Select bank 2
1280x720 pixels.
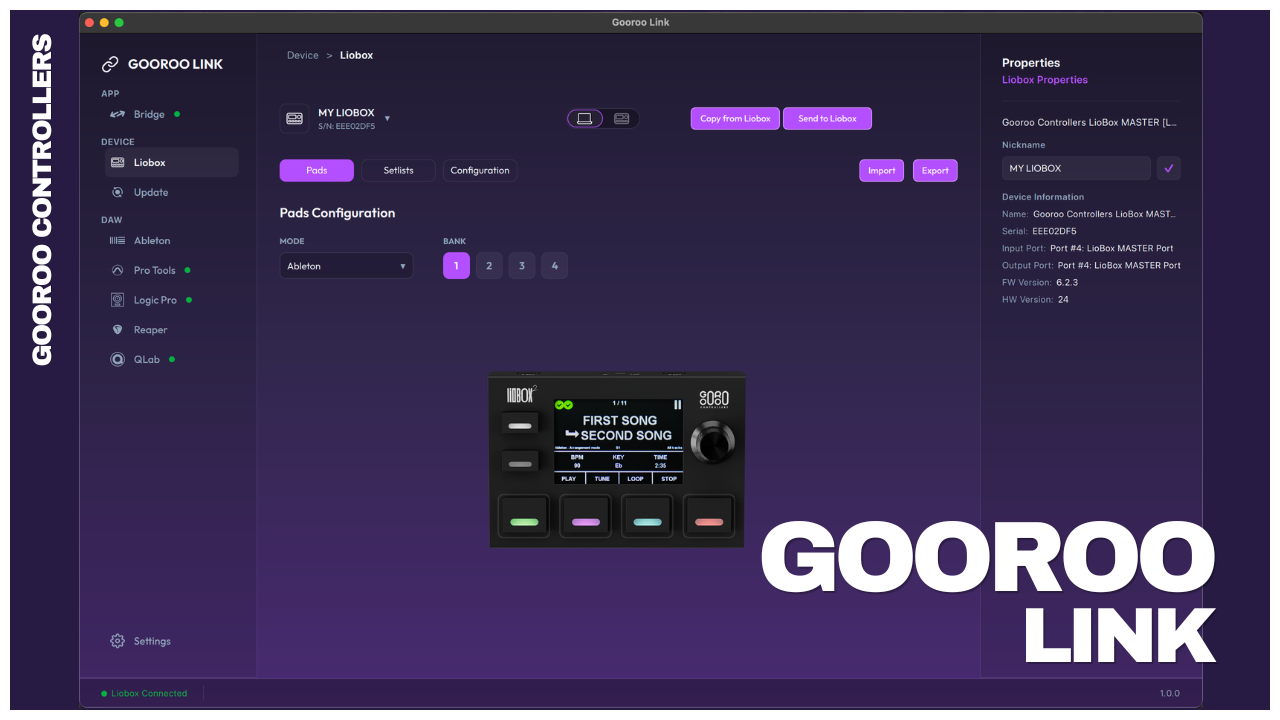489,266
